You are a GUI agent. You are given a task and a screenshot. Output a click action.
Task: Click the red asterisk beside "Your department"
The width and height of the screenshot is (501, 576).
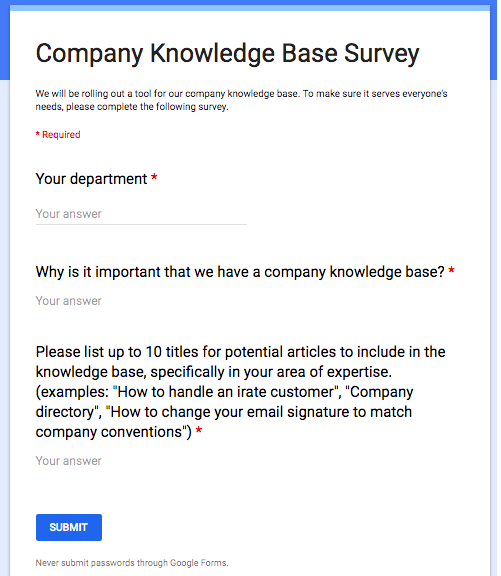[154, 177]
